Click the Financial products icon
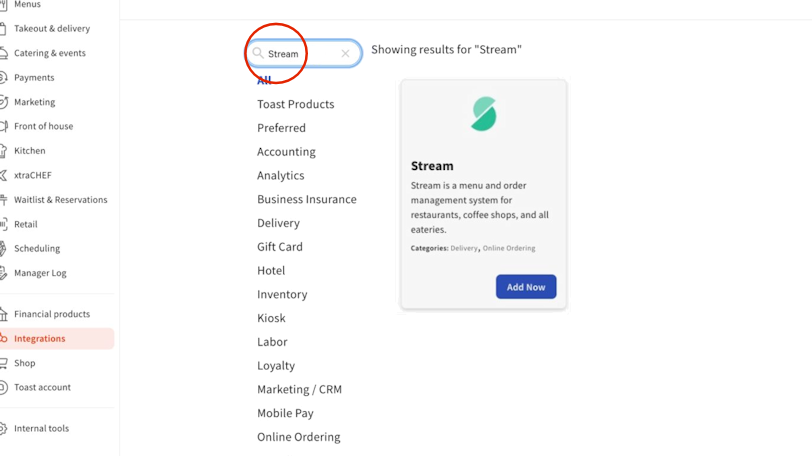Screen dimensions: 812x456 coord(3,314)
